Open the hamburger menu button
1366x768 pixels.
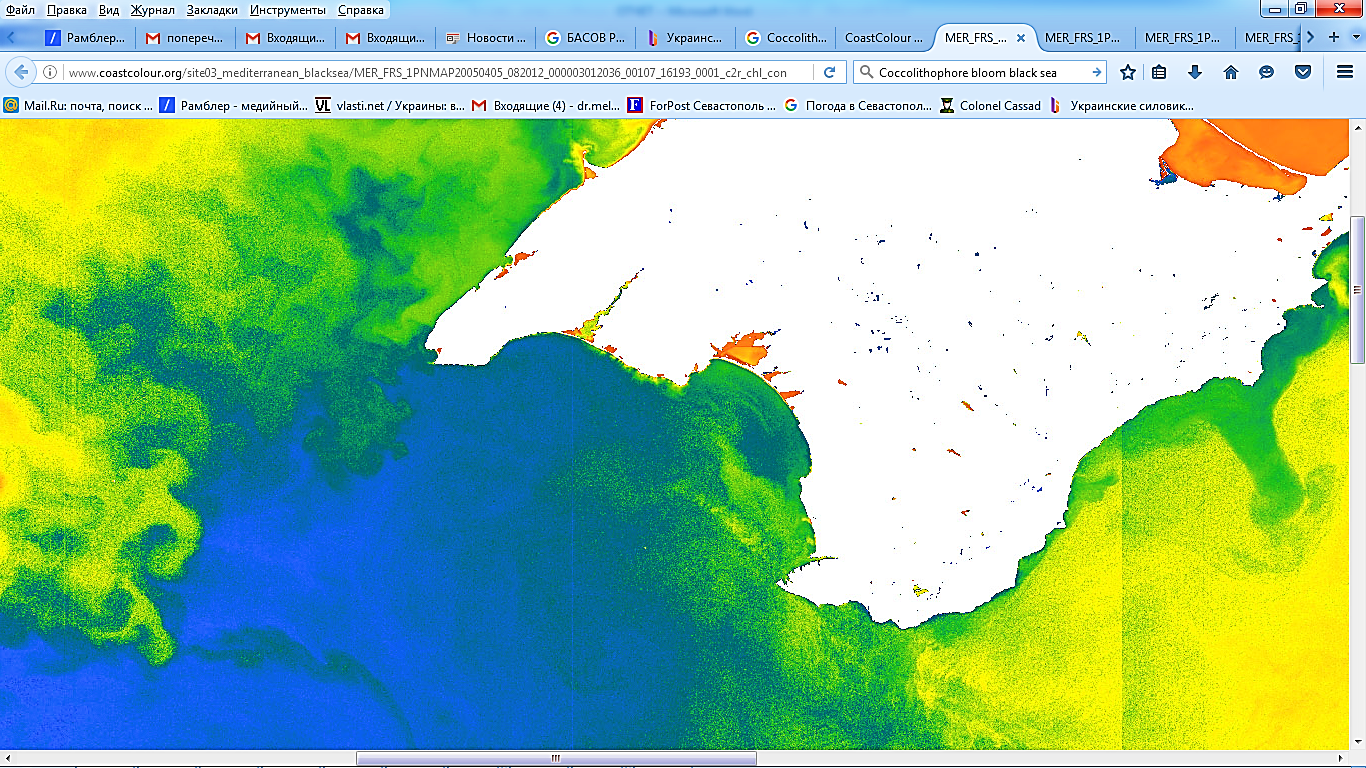1345,72
